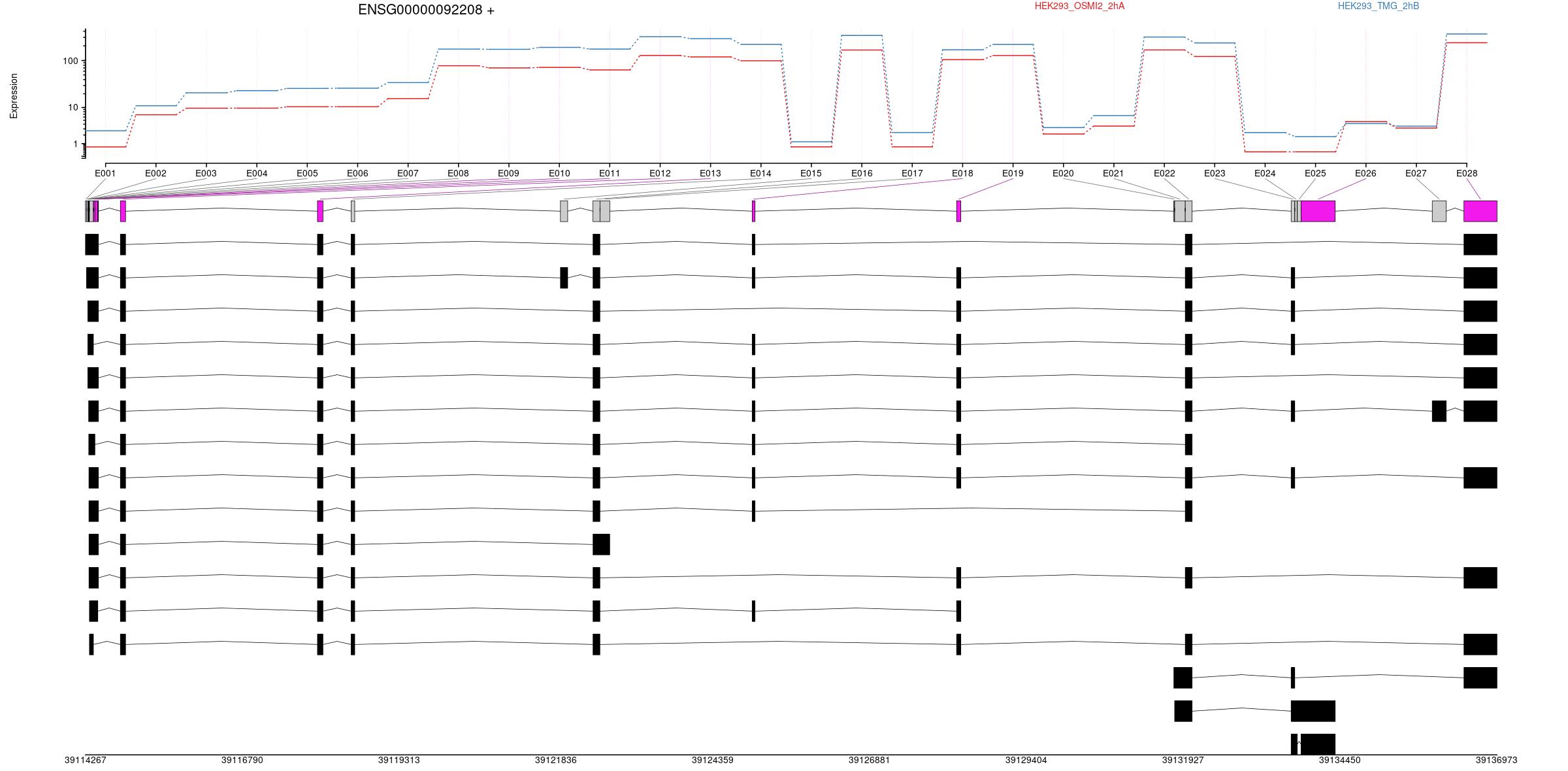Click exon label E022
Viewport: 1568px width, 771px height.
tap(1164, 173)
